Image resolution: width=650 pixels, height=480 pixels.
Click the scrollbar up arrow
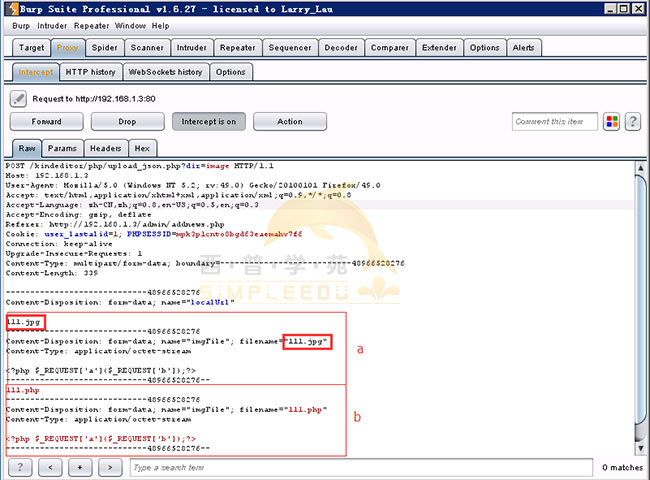641,168
